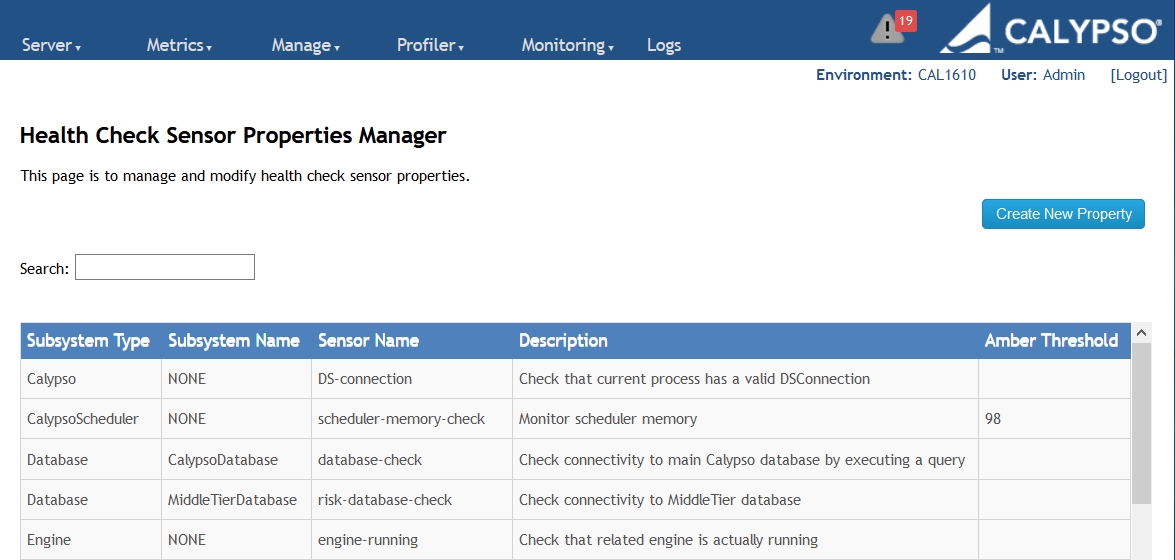
Task: Click the table vertical scrollbar thumb
Action: click(x=1141, y=424)
